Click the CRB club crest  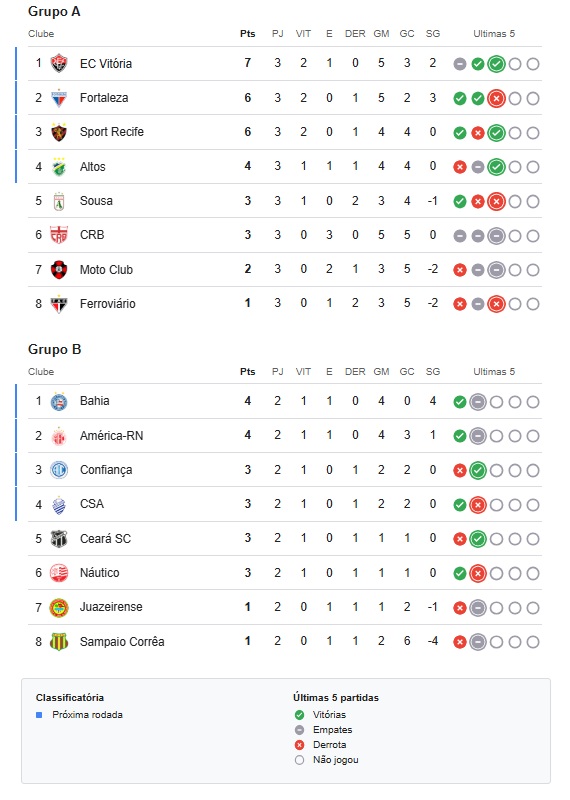59,235
